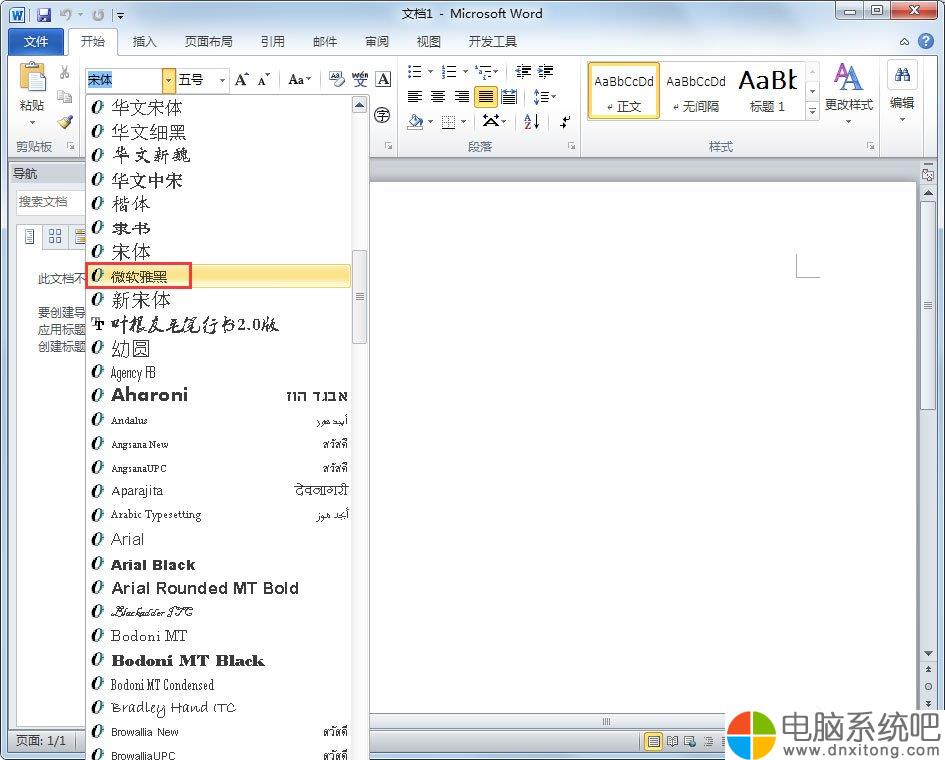Open the font size 五号 dropdown
945x760 pixels.
click(222, 80)
